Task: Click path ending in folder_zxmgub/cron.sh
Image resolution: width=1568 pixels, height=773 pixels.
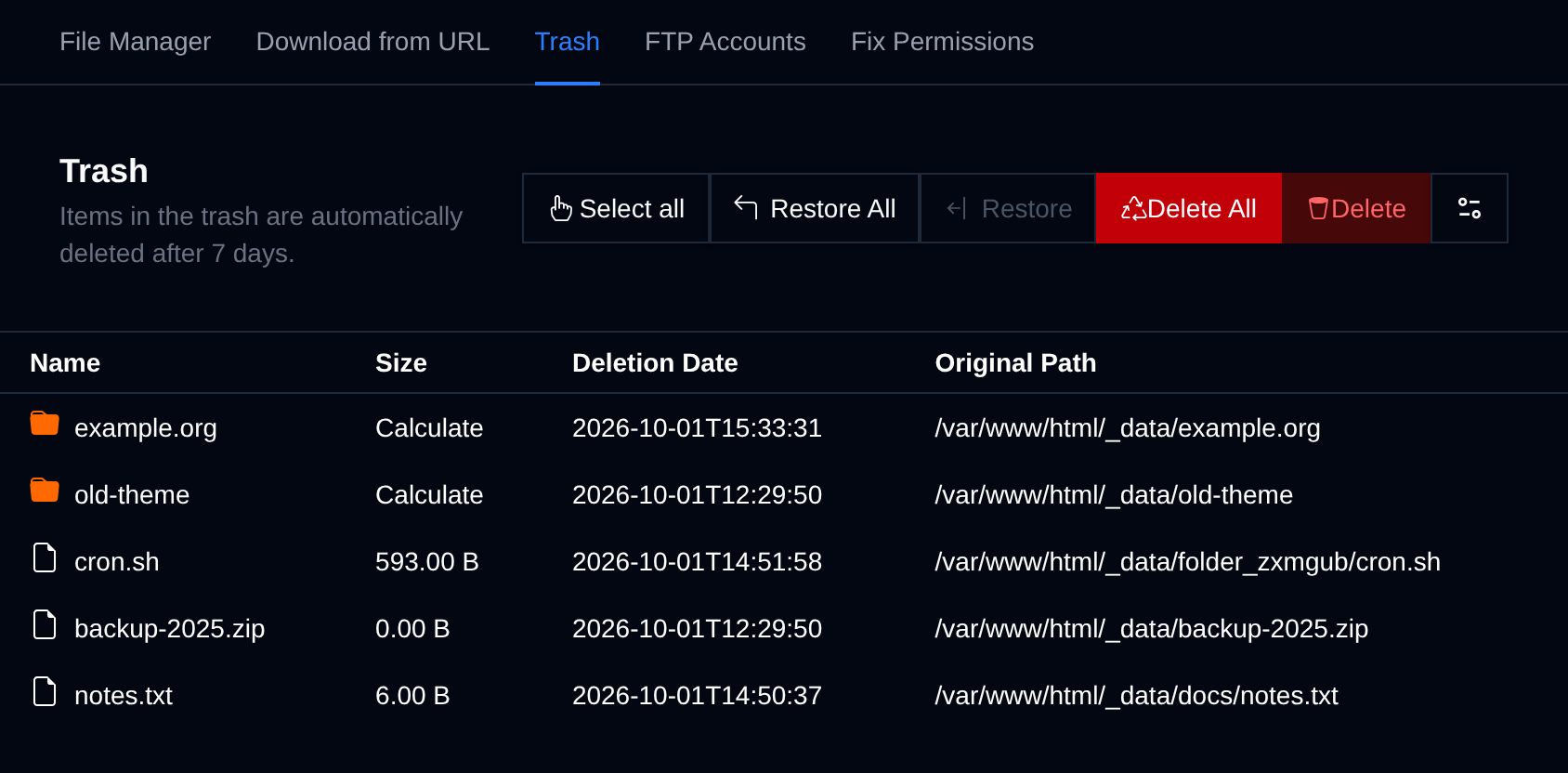Action: (x=1188, y=561)
